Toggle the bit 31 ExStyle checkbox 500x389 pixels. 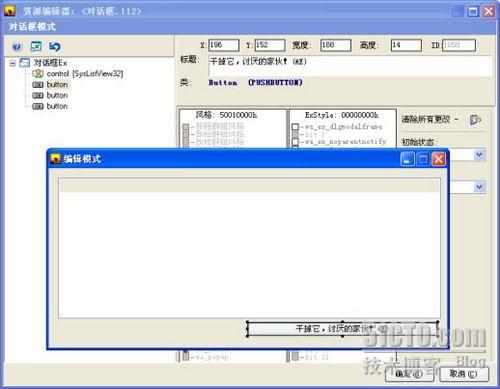(x=295, y=357)
